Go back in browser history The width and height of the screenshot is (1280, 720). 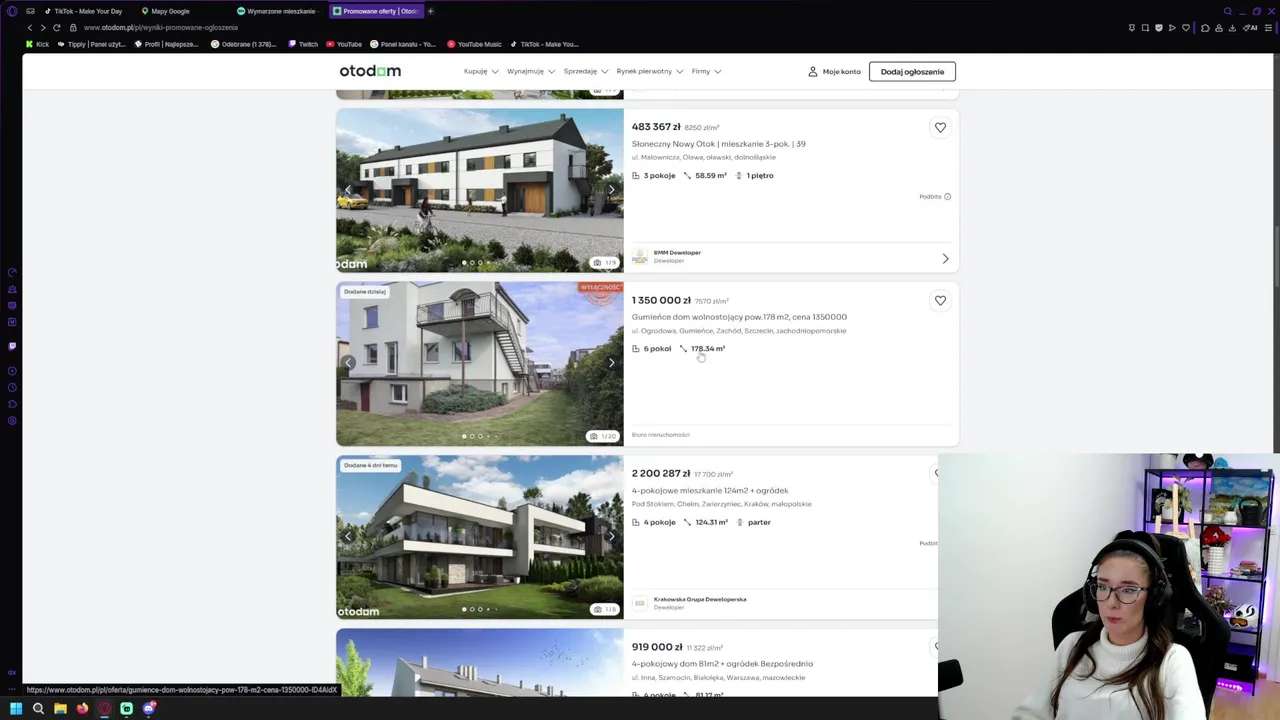[30, 28]
